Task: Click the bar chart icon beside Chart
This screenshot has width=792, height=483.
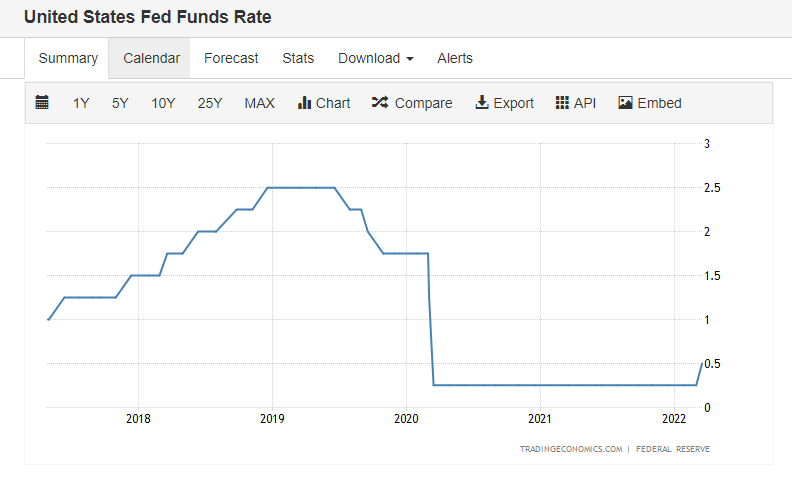Action: pyautogui.click(x=304, y=103)
